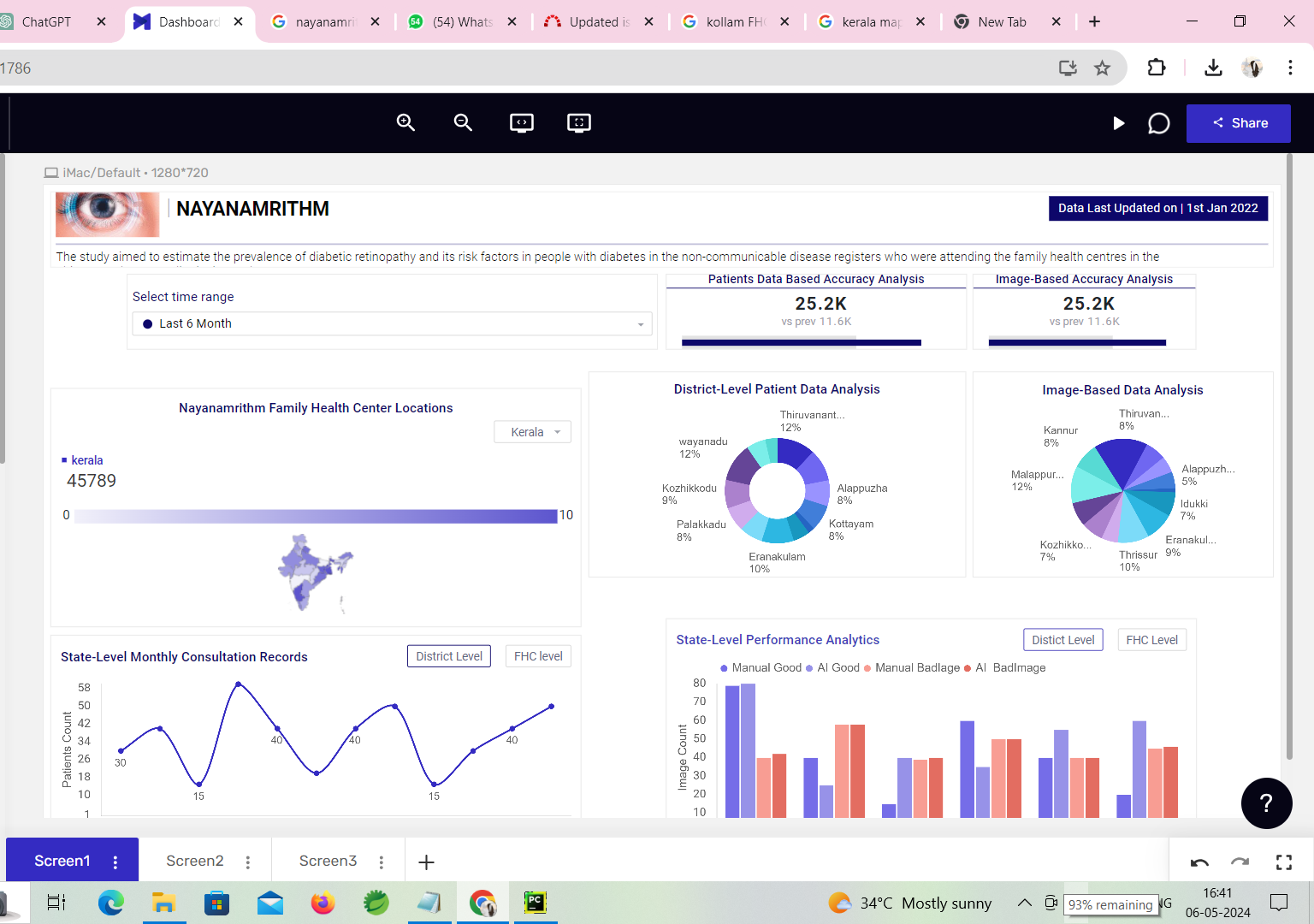Click the round question mark help button
The height and width of the screenshot is (924, 1314).
(x=1266, y=803)
